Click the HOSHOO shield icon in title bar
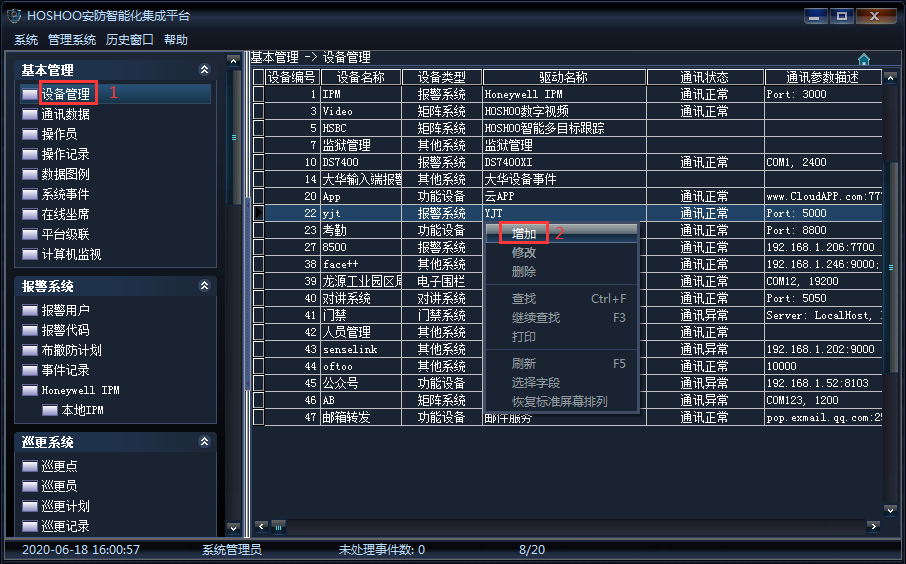The width and height of the screenshot is (906, 564). tap(13, 16)
